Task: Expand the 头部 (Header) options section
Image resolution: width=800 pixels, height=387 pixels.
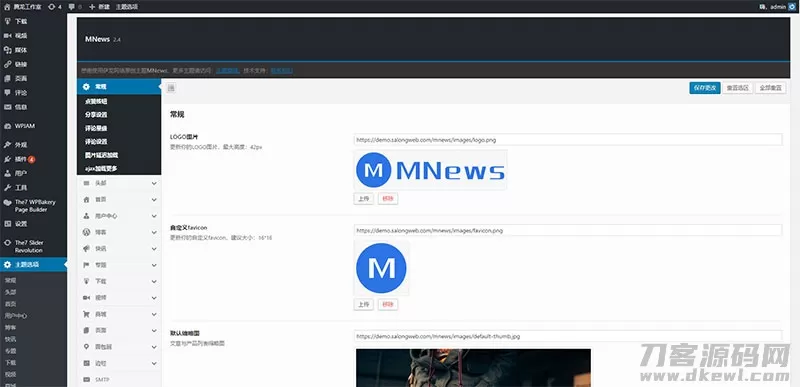Action: click(x=119, y=183)
